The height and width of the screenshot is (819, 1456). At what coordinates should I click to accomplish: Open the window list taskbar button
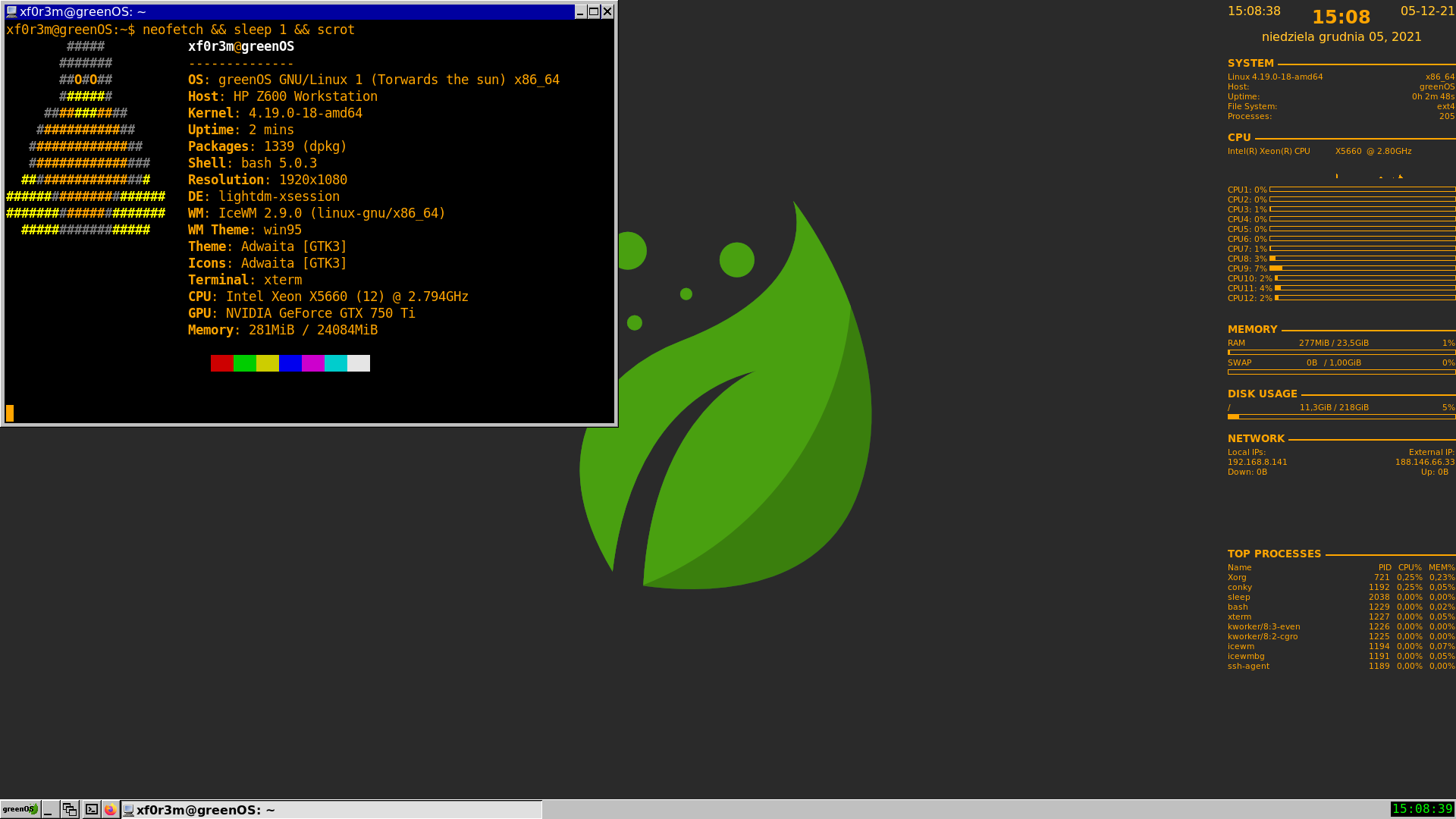coord(70,809)
